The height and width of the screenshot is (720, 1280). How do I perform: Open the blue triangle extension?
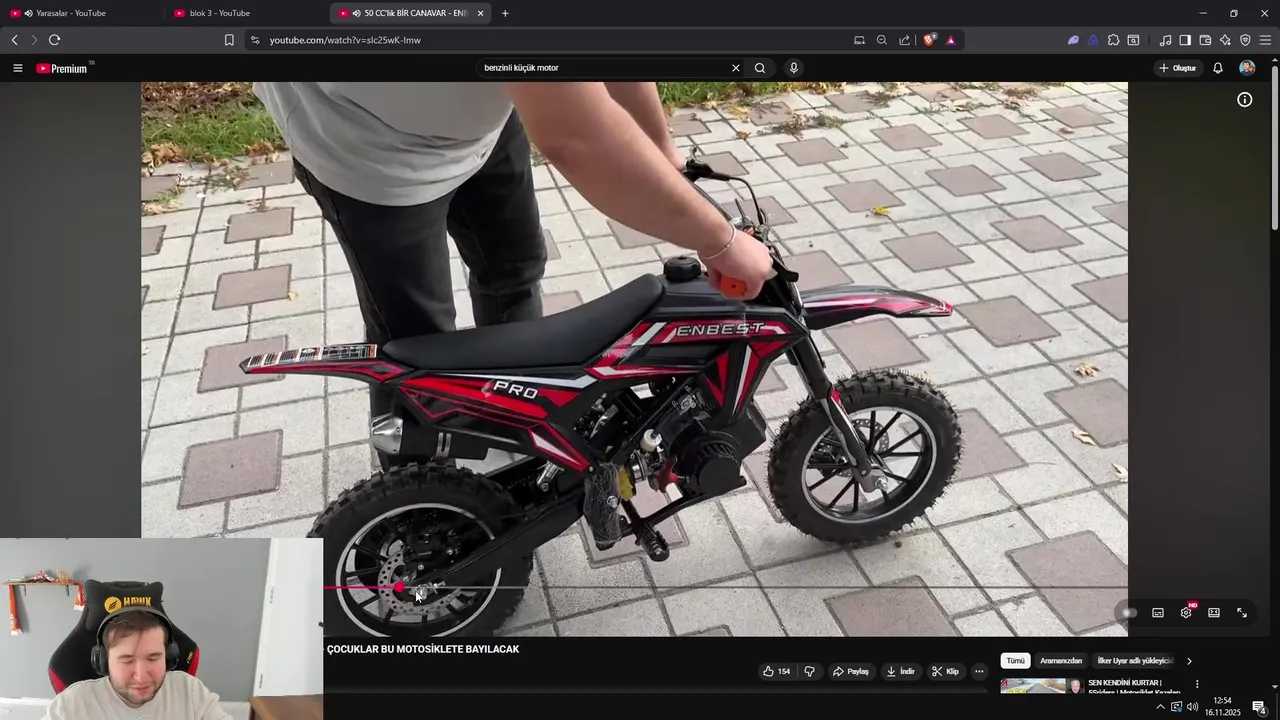pos(1093,40)
